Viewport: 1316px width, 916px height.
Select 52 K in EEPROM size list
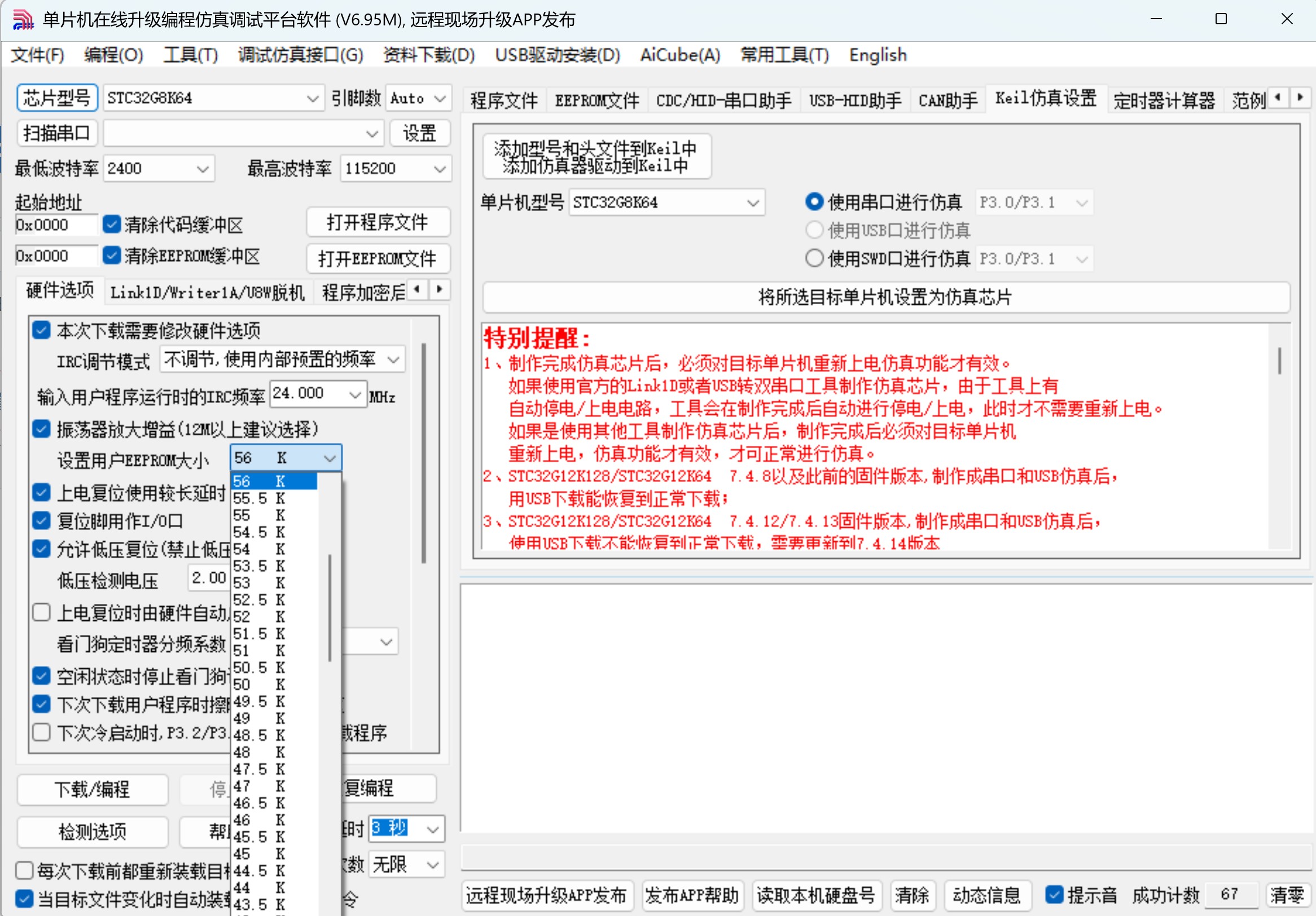click(274, 616)
